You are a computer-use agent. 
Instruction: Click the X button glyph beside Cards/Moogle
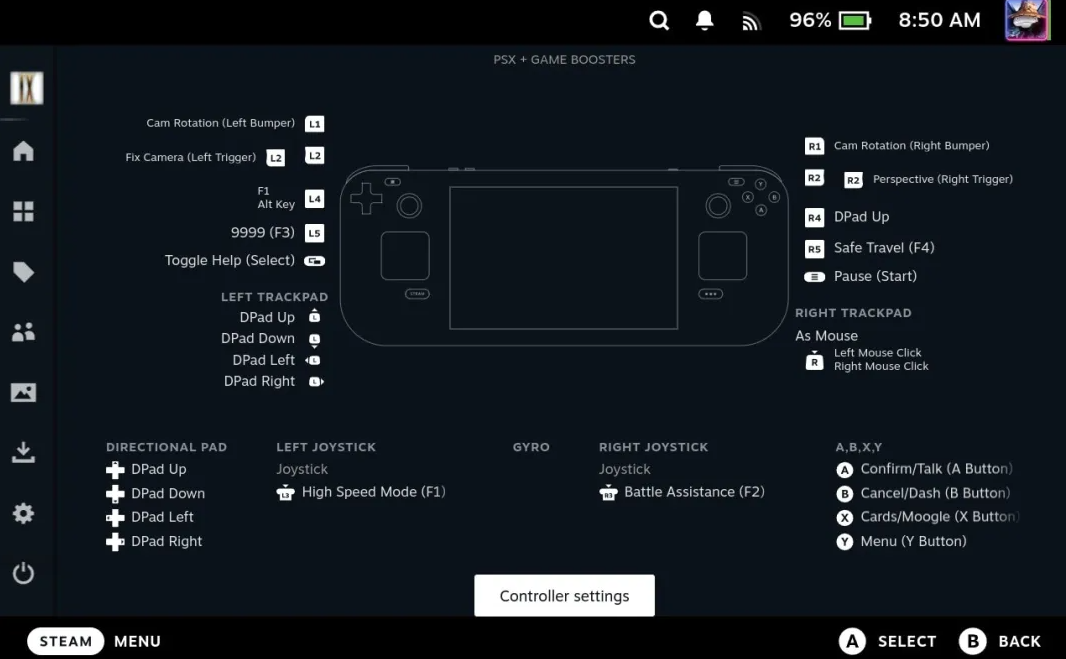pyautogui.click(x=844, y=518)
